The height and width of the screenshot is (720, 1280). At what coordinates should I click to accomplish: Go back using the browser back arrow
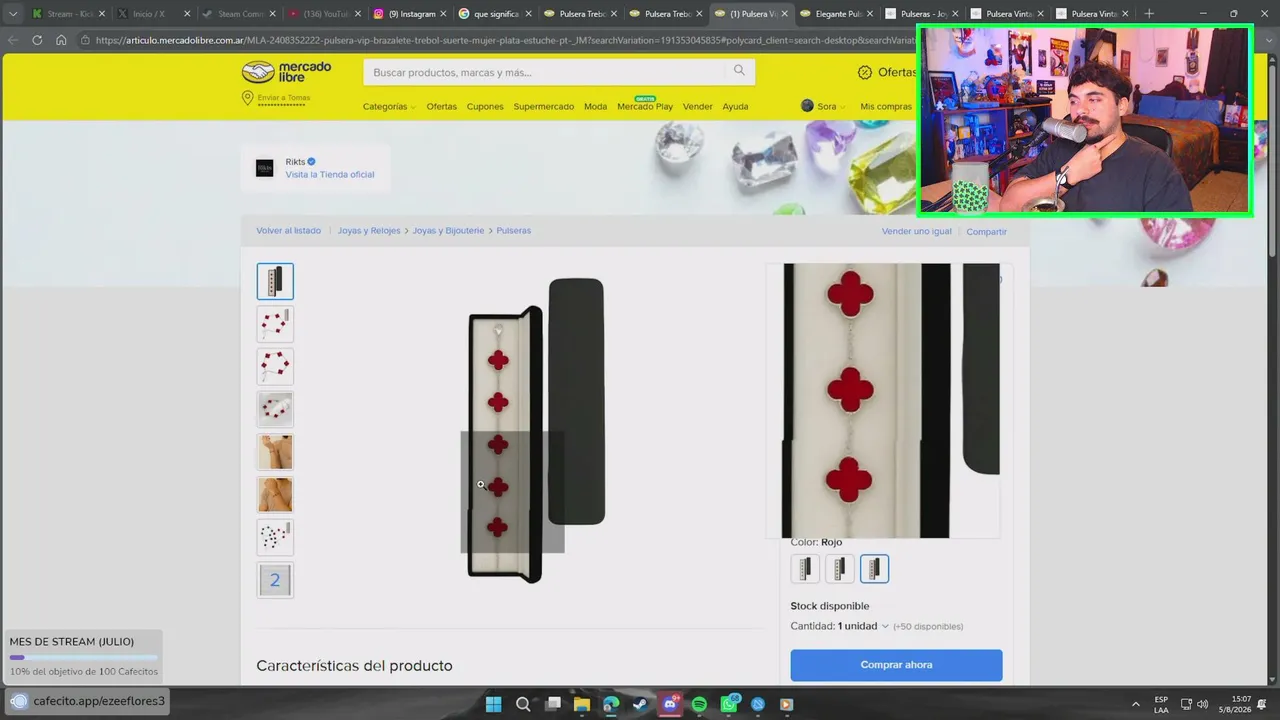click(x=13, y=40)
